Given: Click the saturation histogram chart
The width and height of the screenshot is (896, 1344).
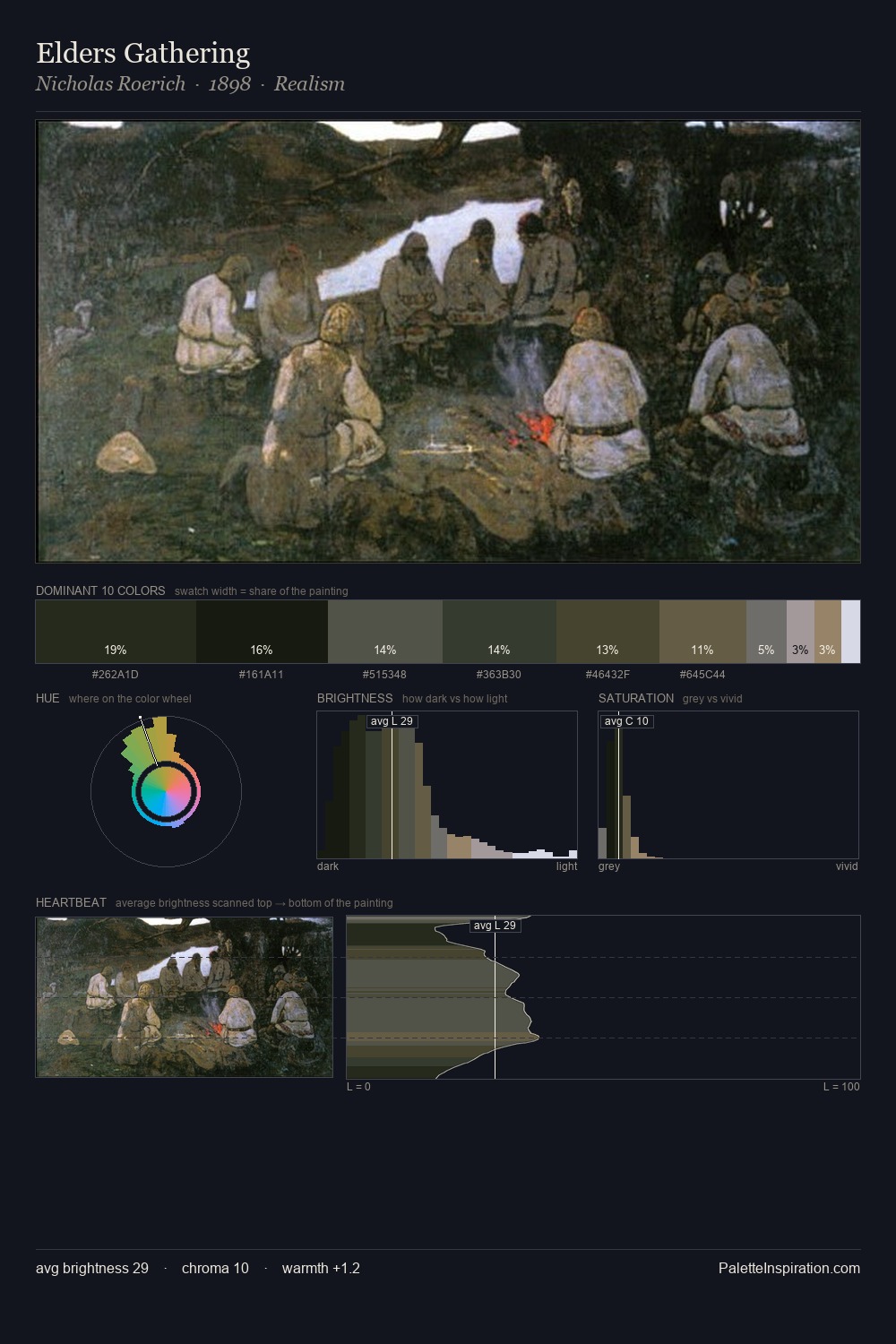Looking at the screenshot, I should pos(728,785).
